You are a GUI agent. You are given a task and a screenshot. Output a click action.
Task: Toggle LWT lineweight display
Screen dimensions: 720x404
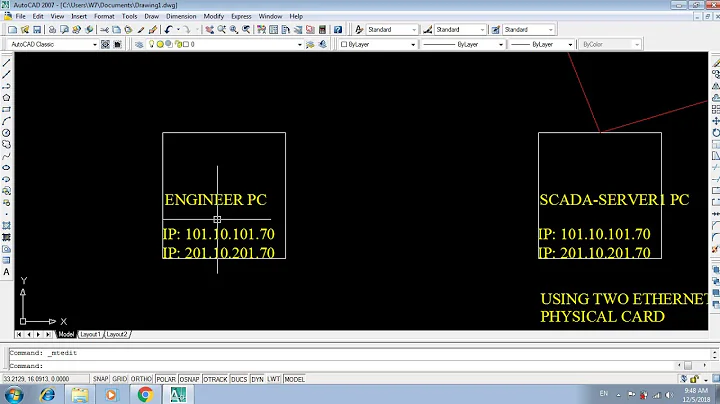point(274,379)
